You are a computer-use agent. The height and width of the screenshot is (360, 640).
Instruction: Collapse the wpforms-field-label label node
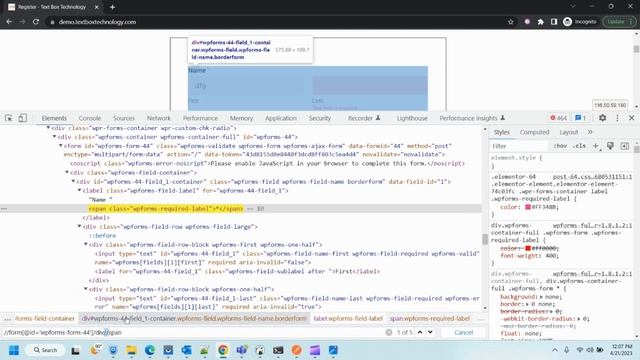point(80,191)
